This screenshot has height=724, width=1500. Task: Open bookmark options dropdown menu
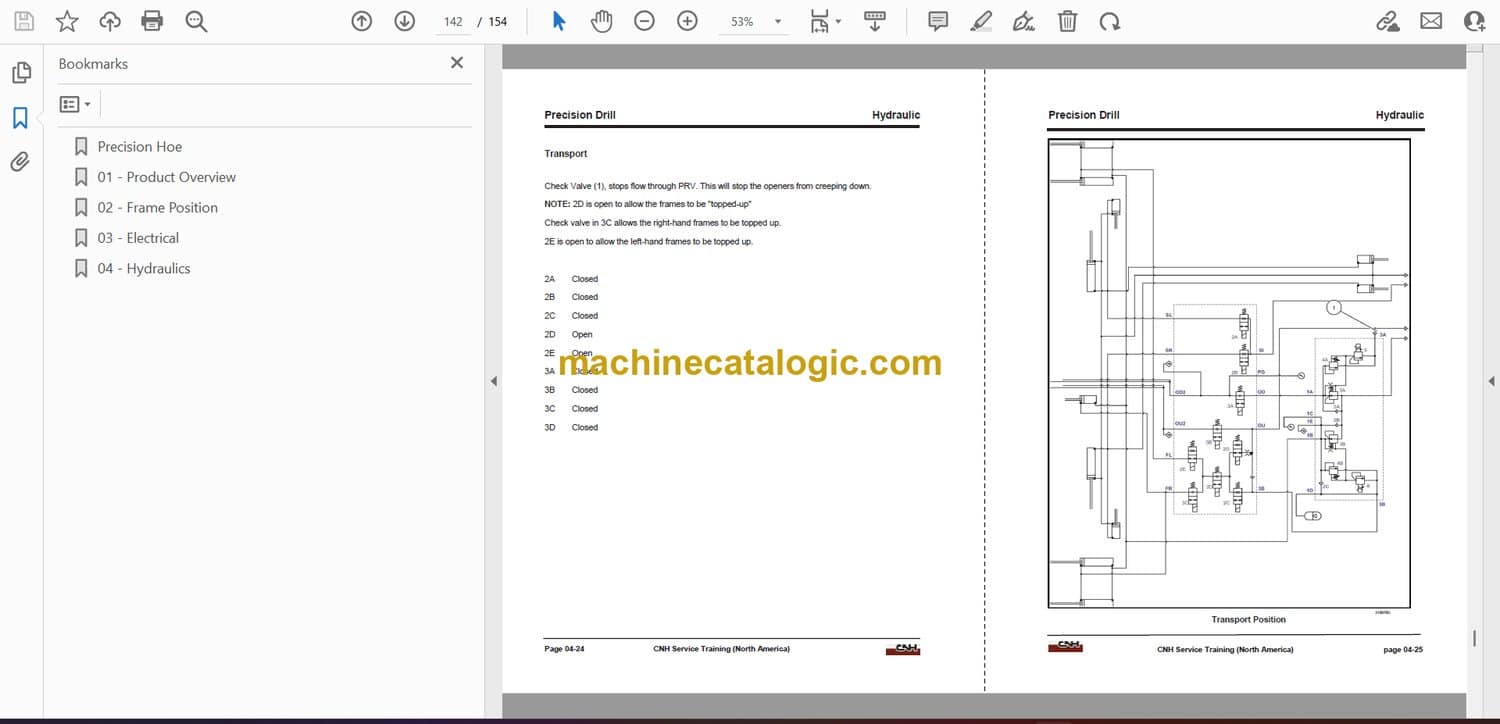coord(75,104)
